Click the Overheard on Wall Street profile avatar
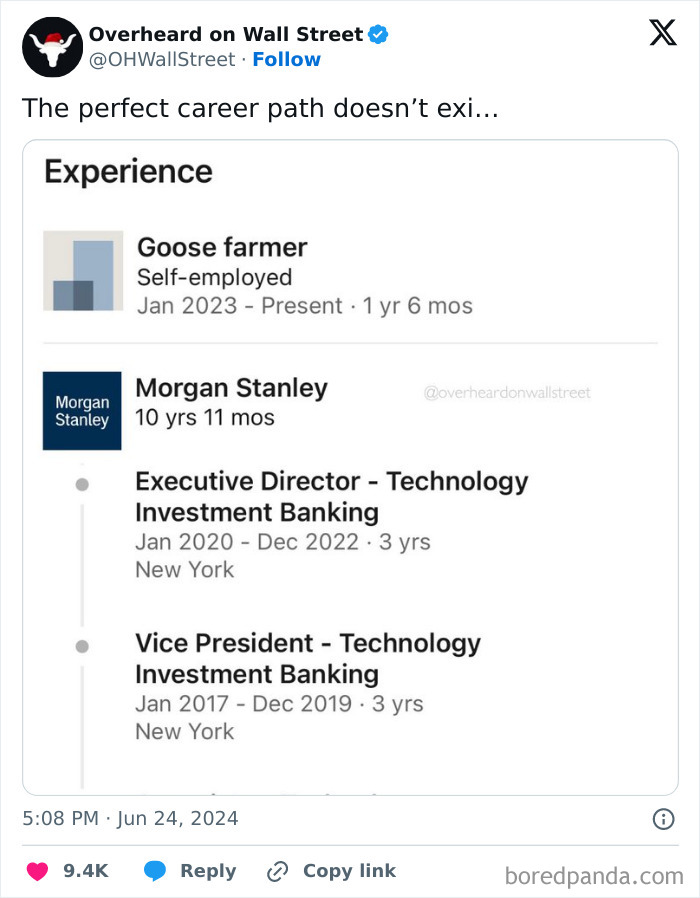Screen dimensions: 700x898 point(51,47)
